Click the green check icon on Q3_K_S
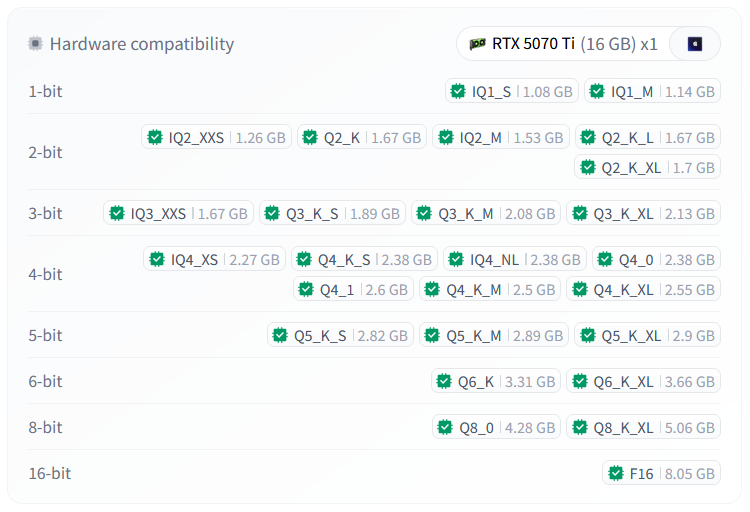 (272, 213)
